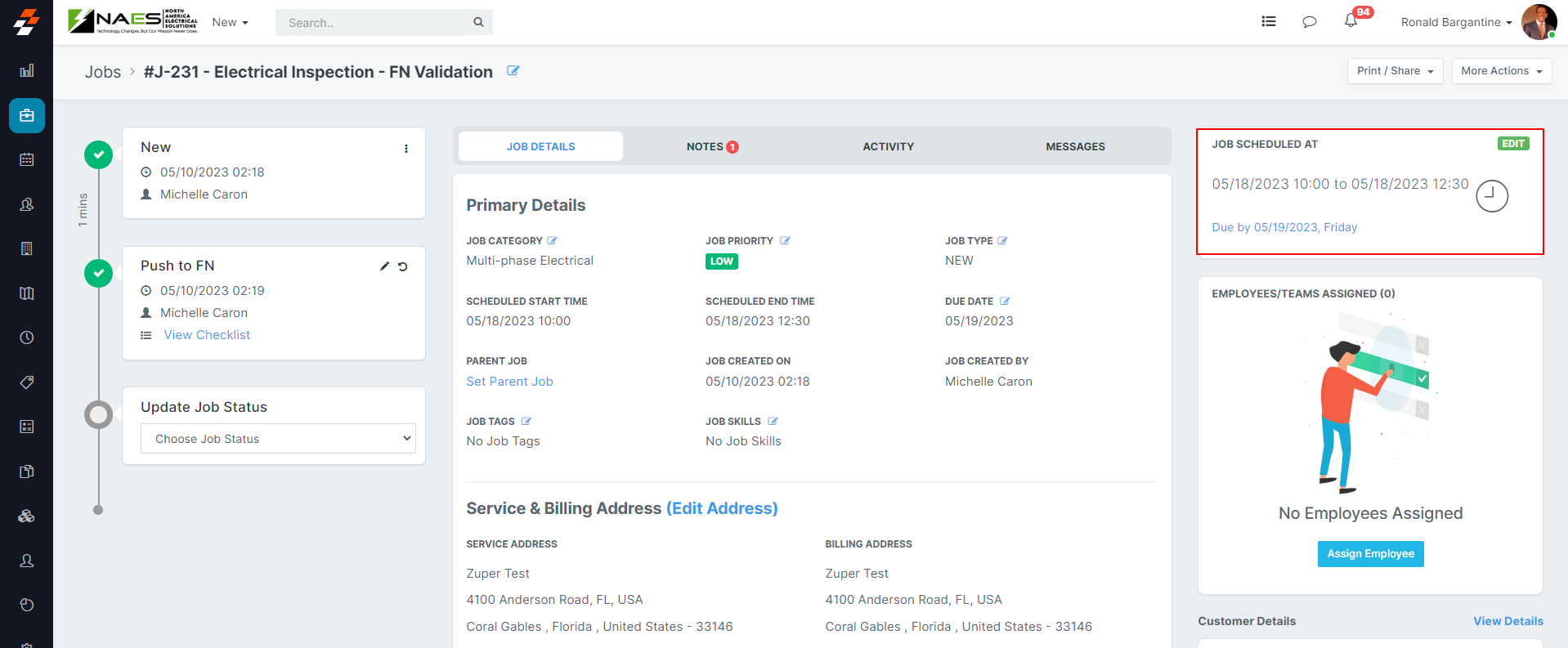
Task: Click the Set Parent Job link
Action: 509,382
